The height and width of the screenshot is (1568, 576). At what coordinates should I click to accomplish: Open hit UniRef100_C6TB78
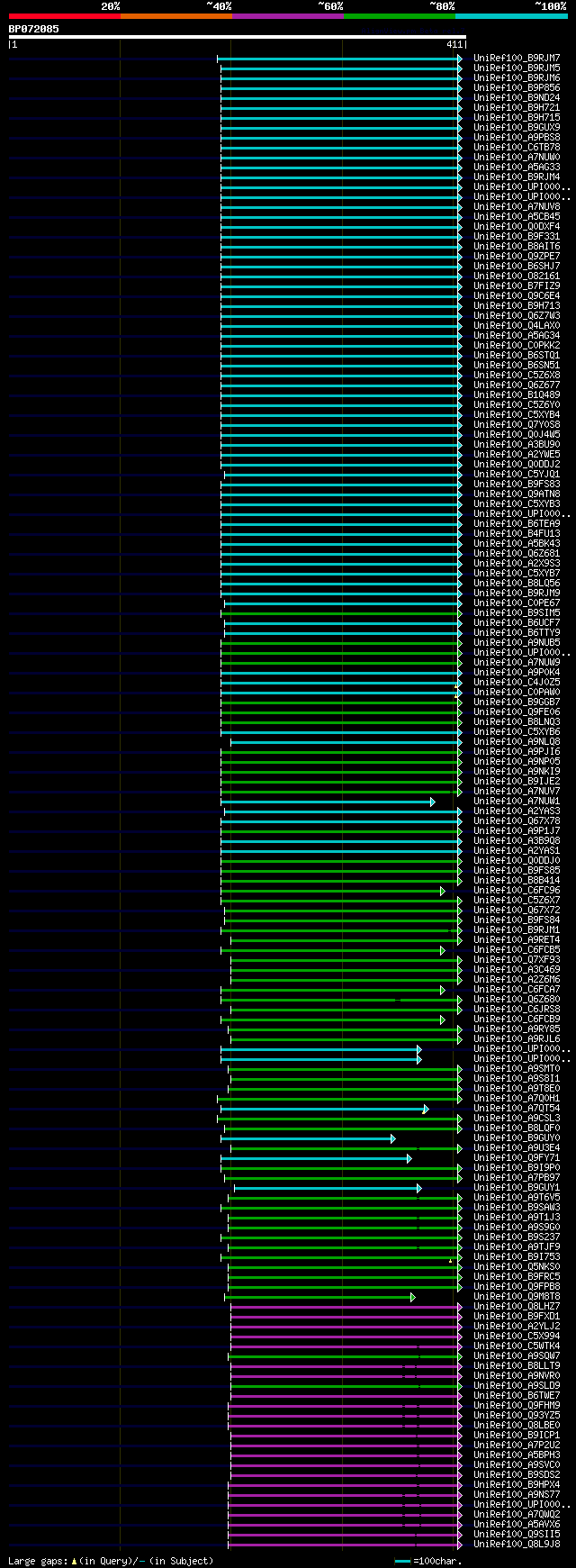pos(517,148)
